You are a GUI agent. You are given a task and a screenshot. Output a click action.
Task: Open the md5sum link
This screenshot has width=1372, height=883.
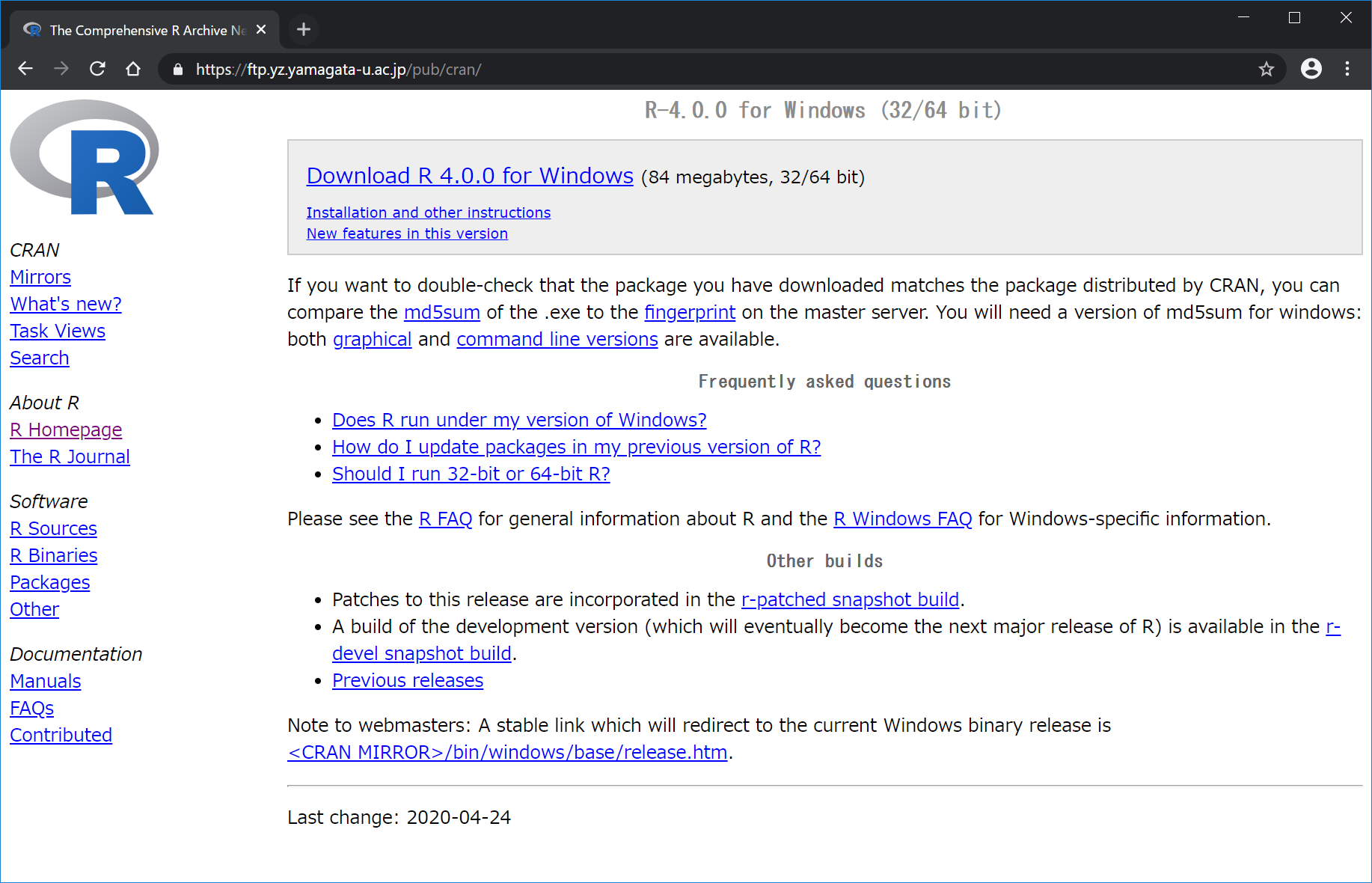(x=441, y=313)
